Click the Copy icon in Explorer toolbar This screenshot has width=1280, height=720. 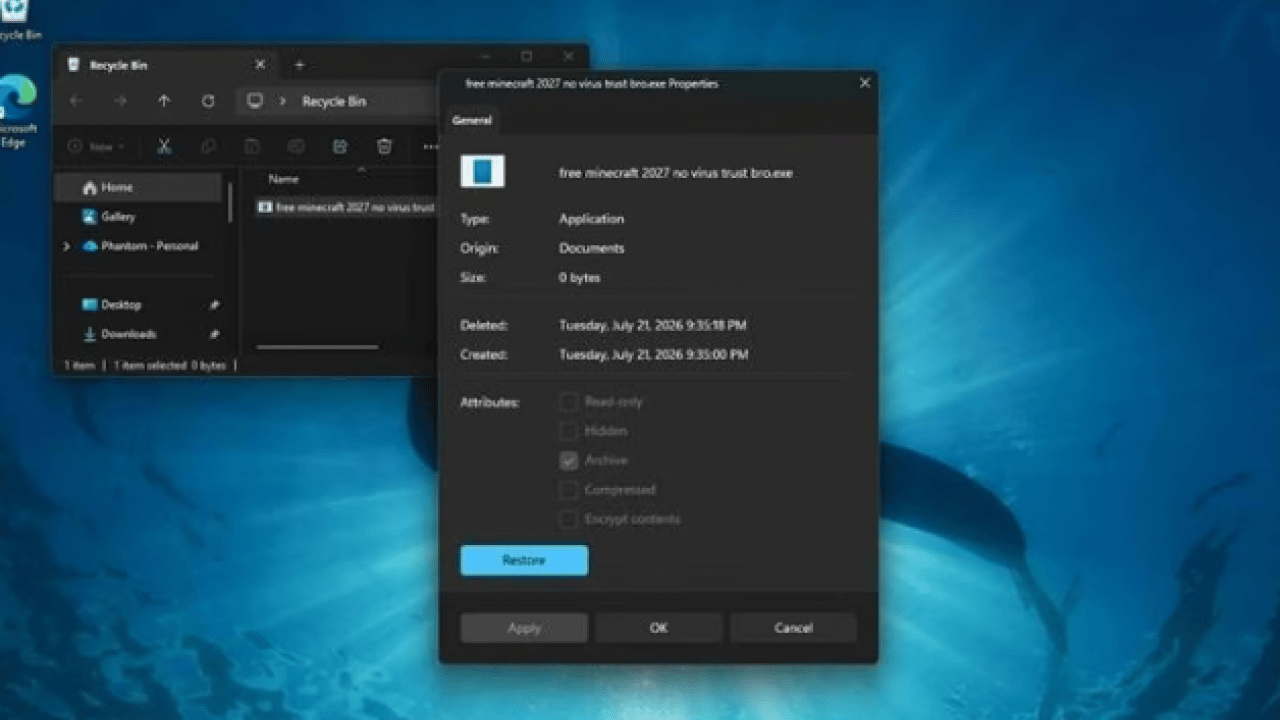(x=208, y=146)
